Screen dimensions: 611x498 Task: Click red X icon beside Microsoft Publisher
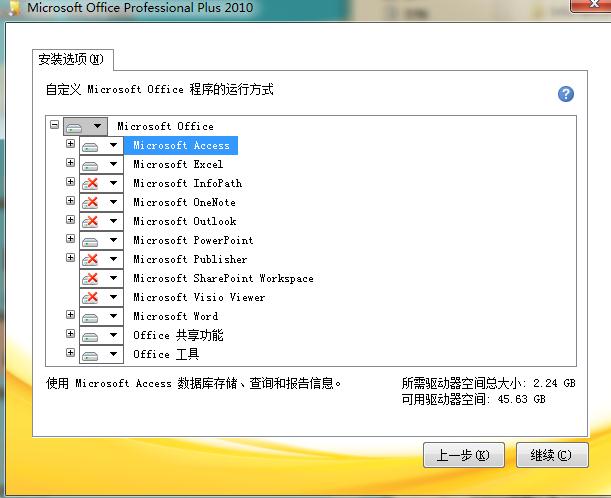pos(90,260)
